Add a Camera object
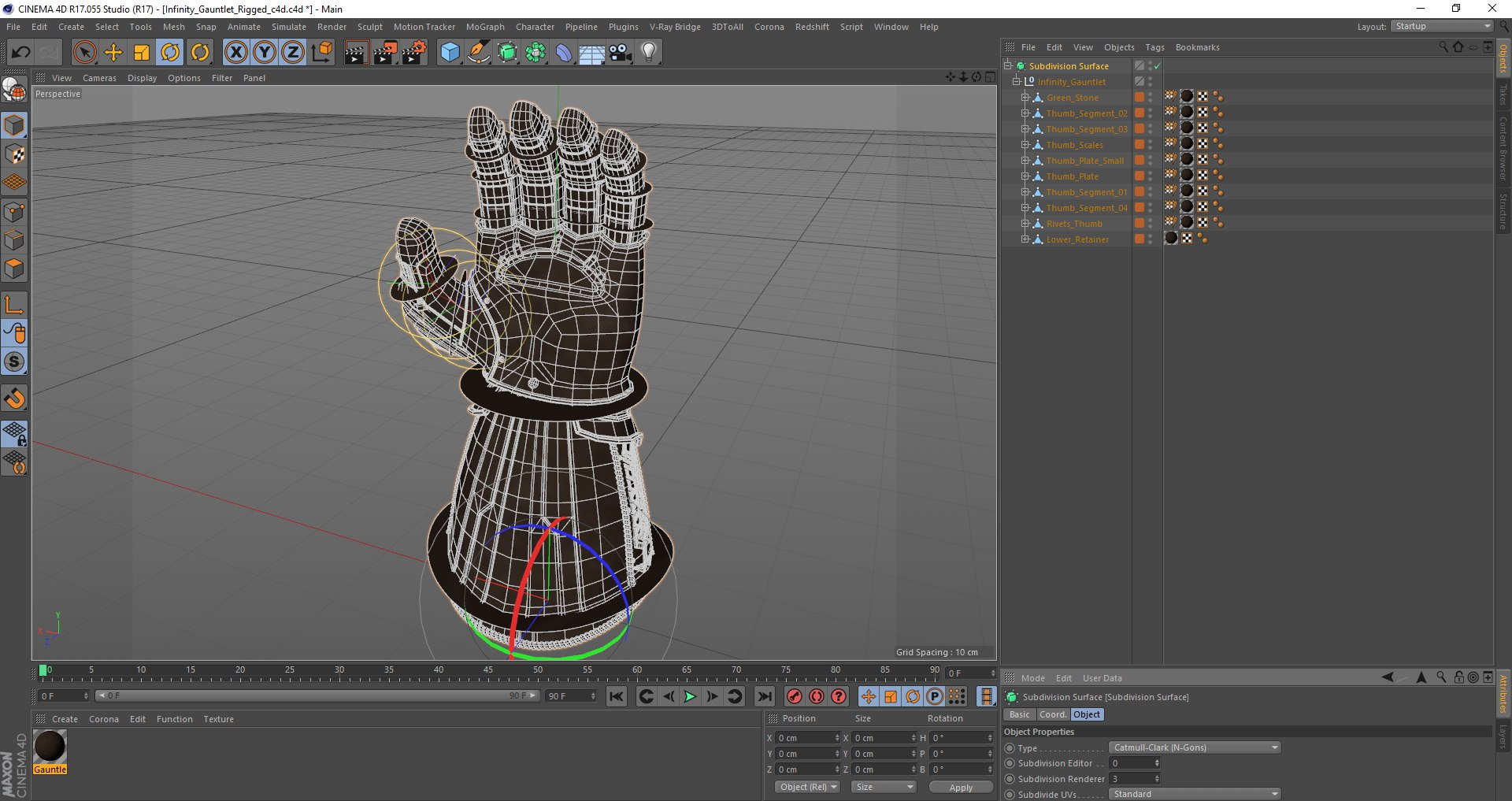This screenshot has height=801, width=1512. [620, 53]
